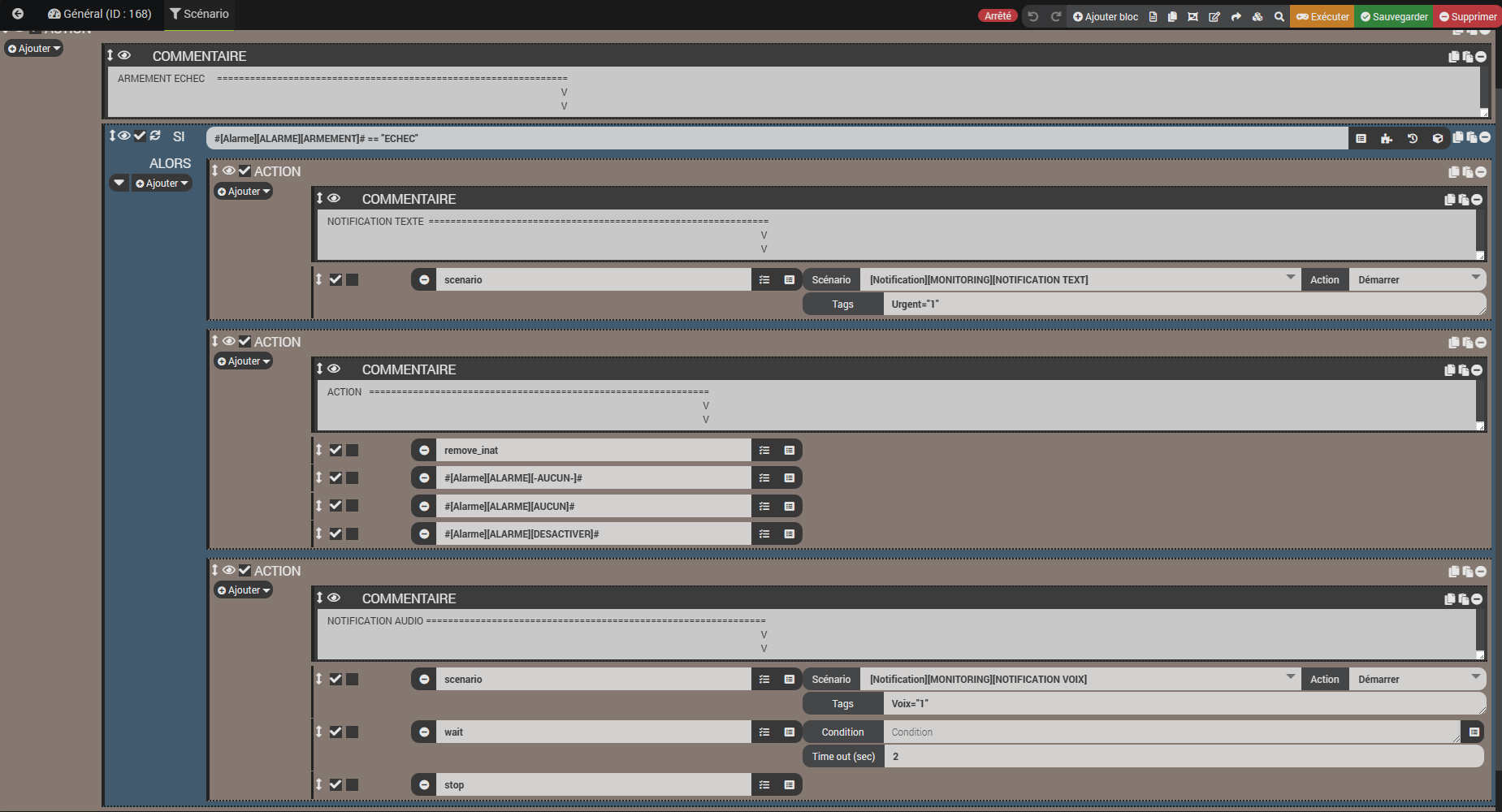
Task: Click the ARMEMENT ECHEC comment text area
Action: [x=798, y=92]
